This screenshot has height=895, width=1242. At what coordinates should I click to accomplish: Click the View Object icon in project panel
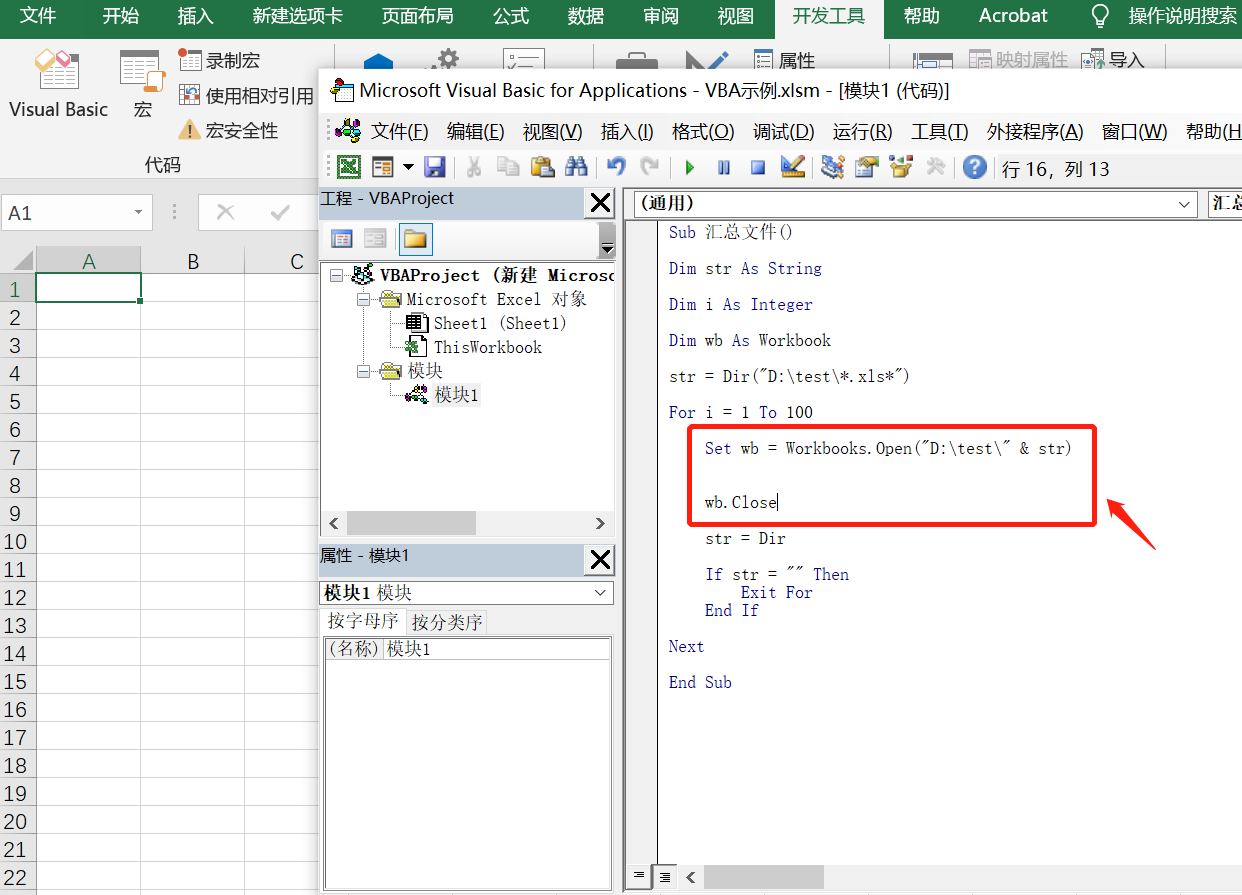pyautogui.click(x=375, y=239)
